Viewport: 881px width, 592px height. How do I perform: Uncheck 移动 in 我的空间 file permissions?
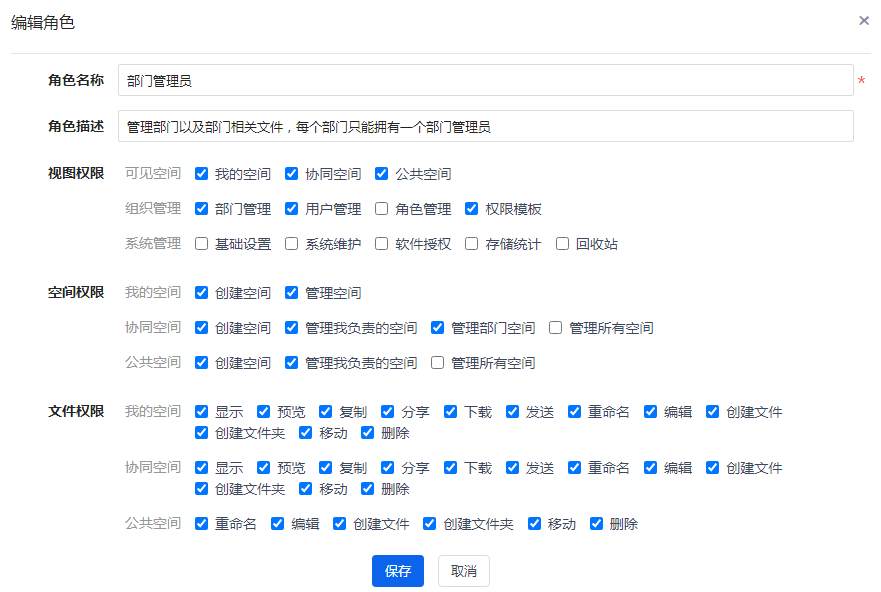[x=305, y=432]
